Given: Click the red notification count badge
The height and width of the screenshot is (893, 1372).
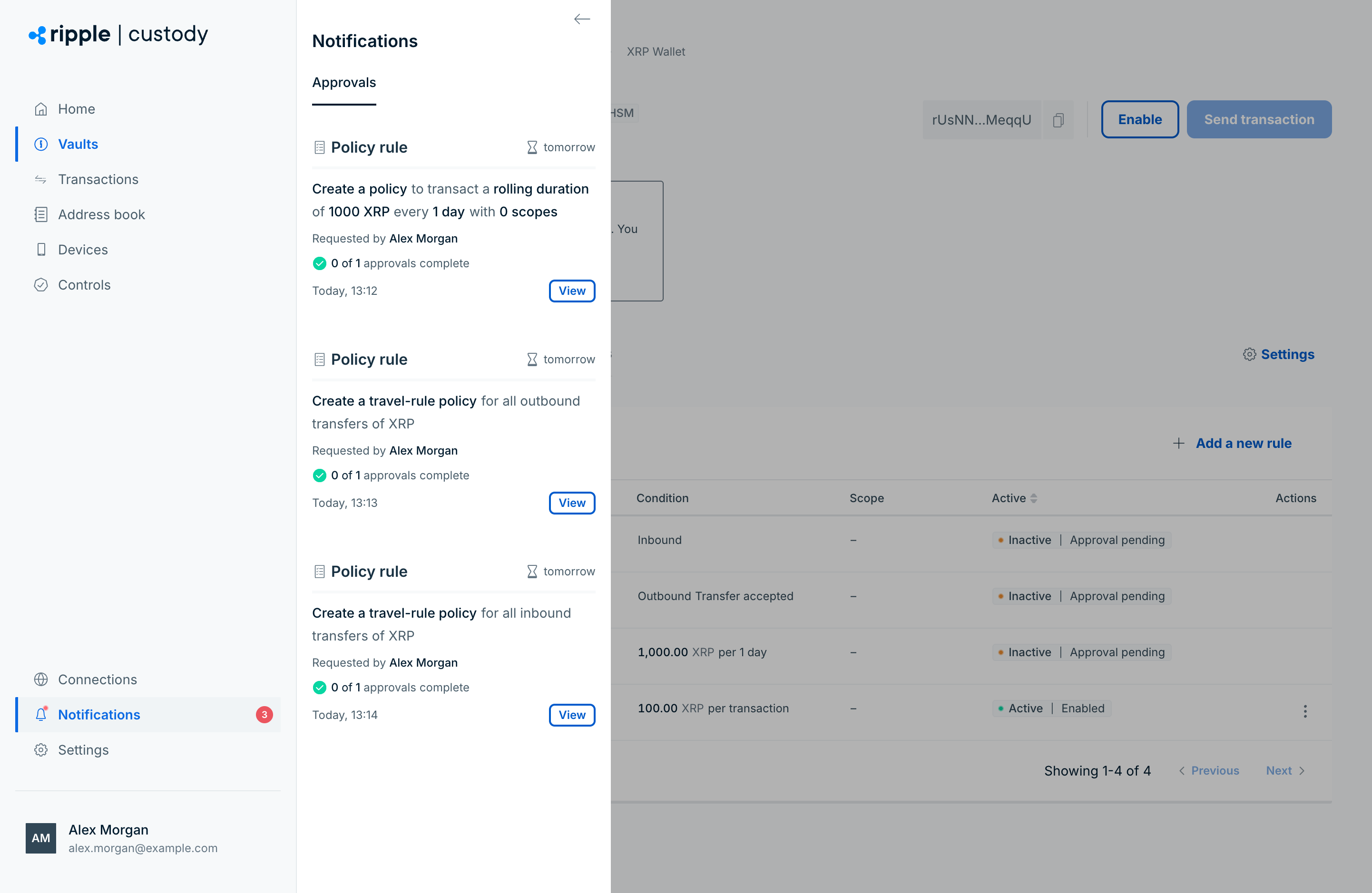Looking at the screenshot, I should pos(264,714).
